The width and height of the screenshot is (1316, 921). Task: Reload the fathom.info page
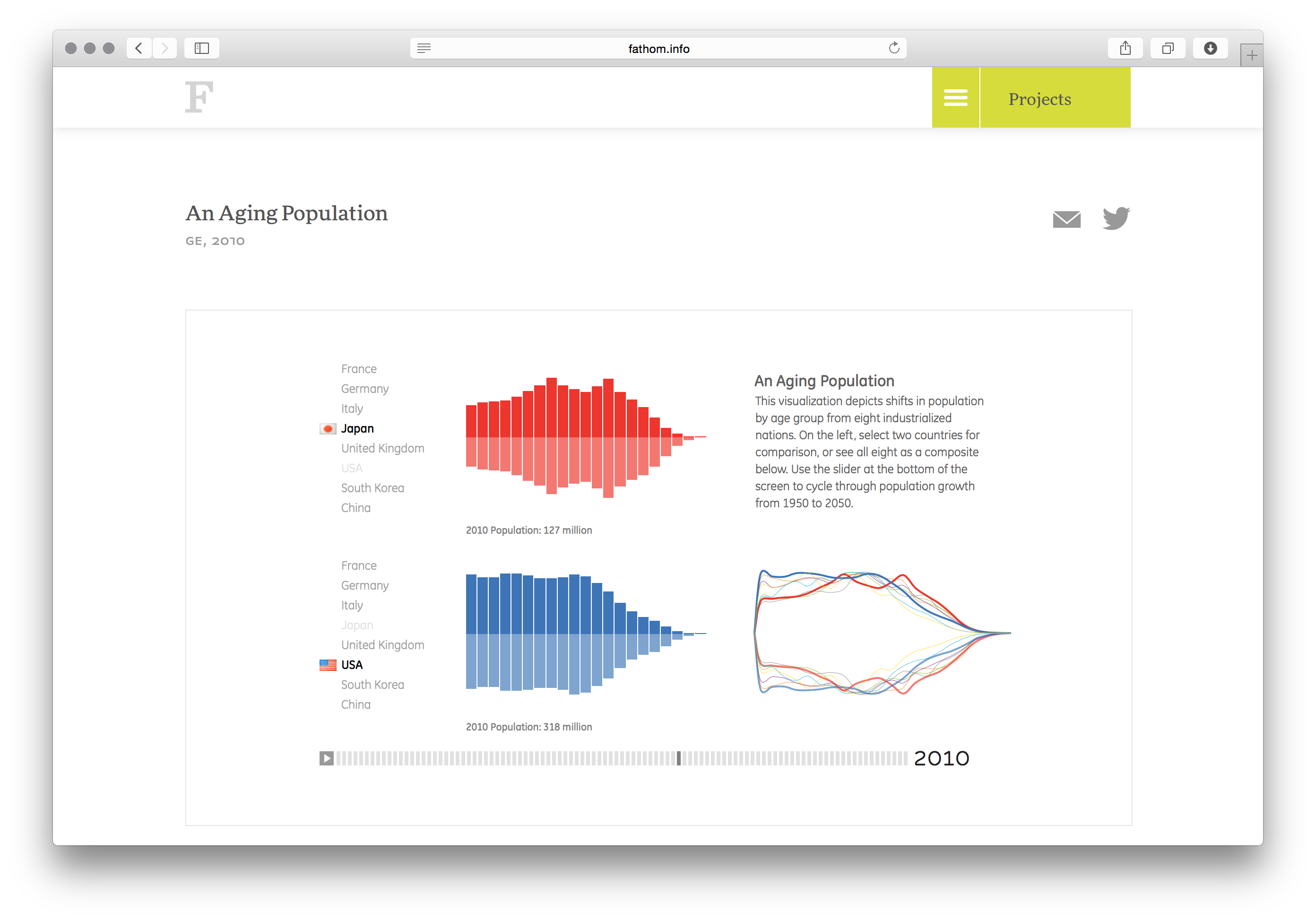coord(893,48)
